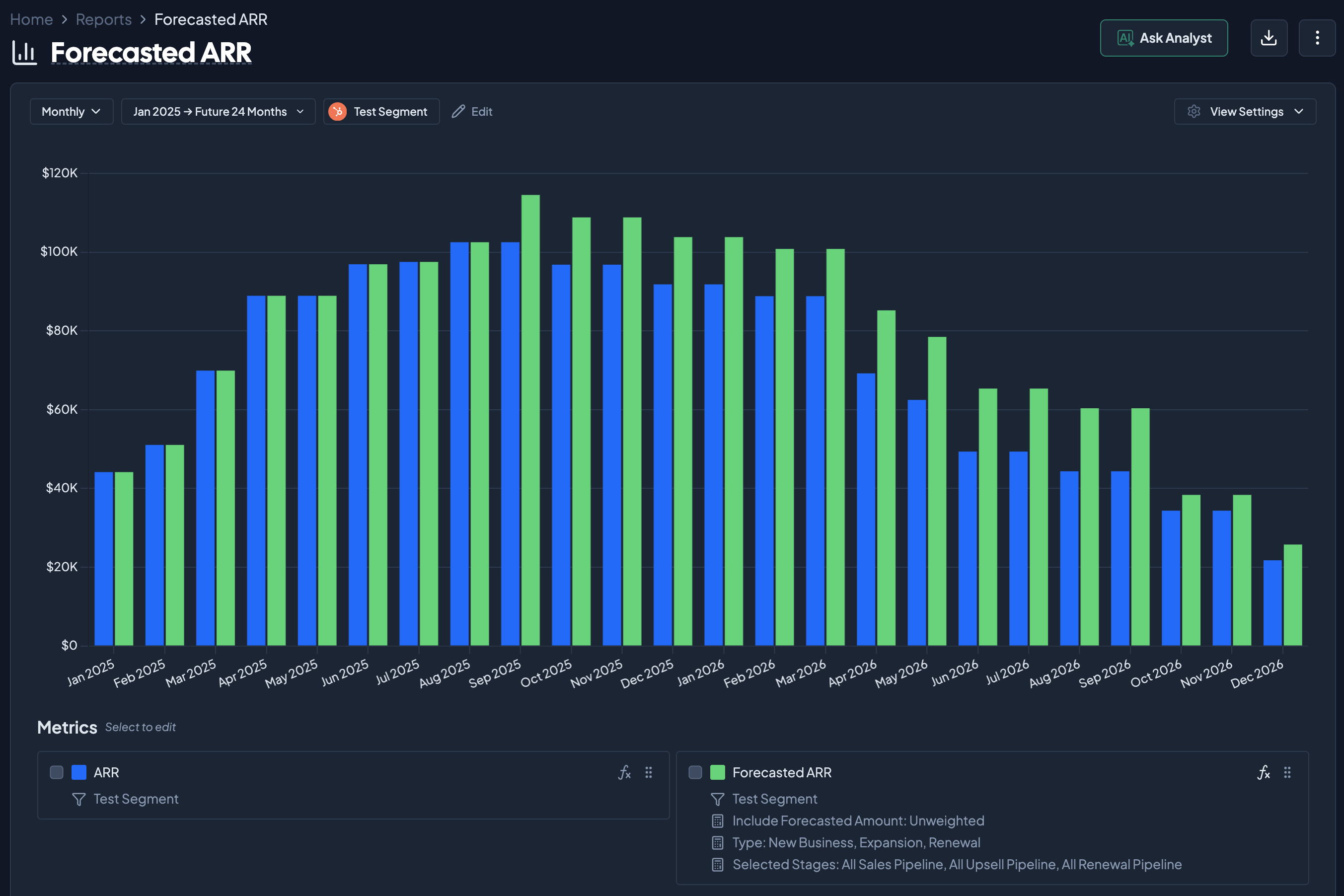The image size is (1344, 896).
Task: Open the three-dot more options menu
Action: [1317, 38]
